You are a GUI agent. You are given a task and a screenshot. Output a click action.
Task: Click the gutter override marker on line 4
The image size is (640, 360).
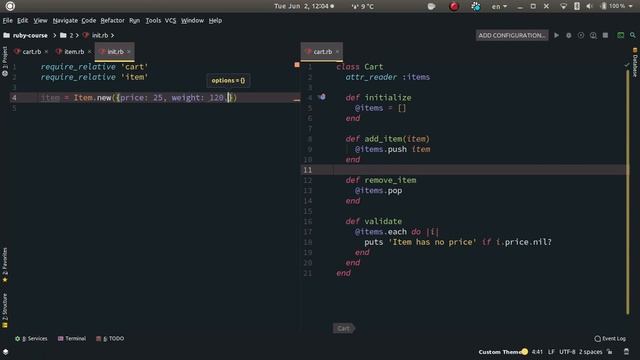322,97
